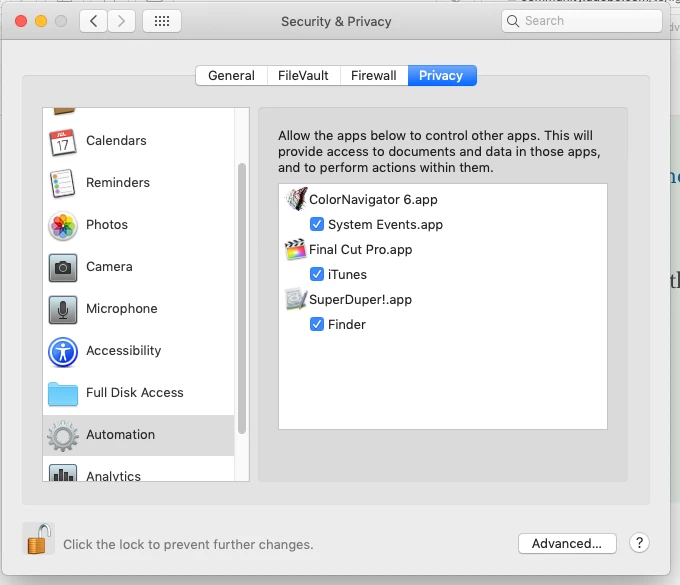Select Calendars text in the sidebar
Screen dimensions: 680x585
pos(116,141)
